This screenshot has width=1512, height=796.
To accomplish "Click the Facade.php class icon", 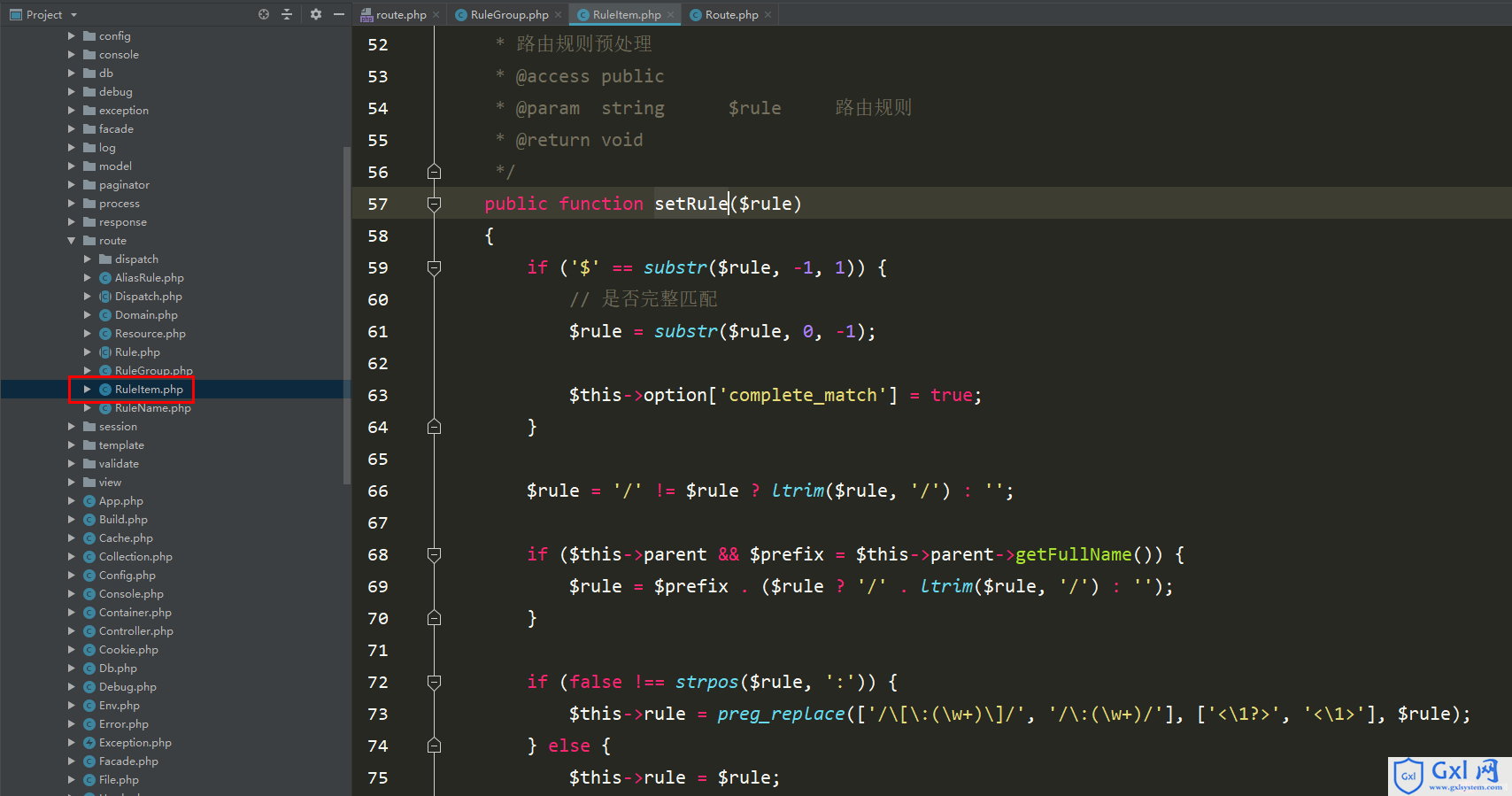I will point(89,761).
